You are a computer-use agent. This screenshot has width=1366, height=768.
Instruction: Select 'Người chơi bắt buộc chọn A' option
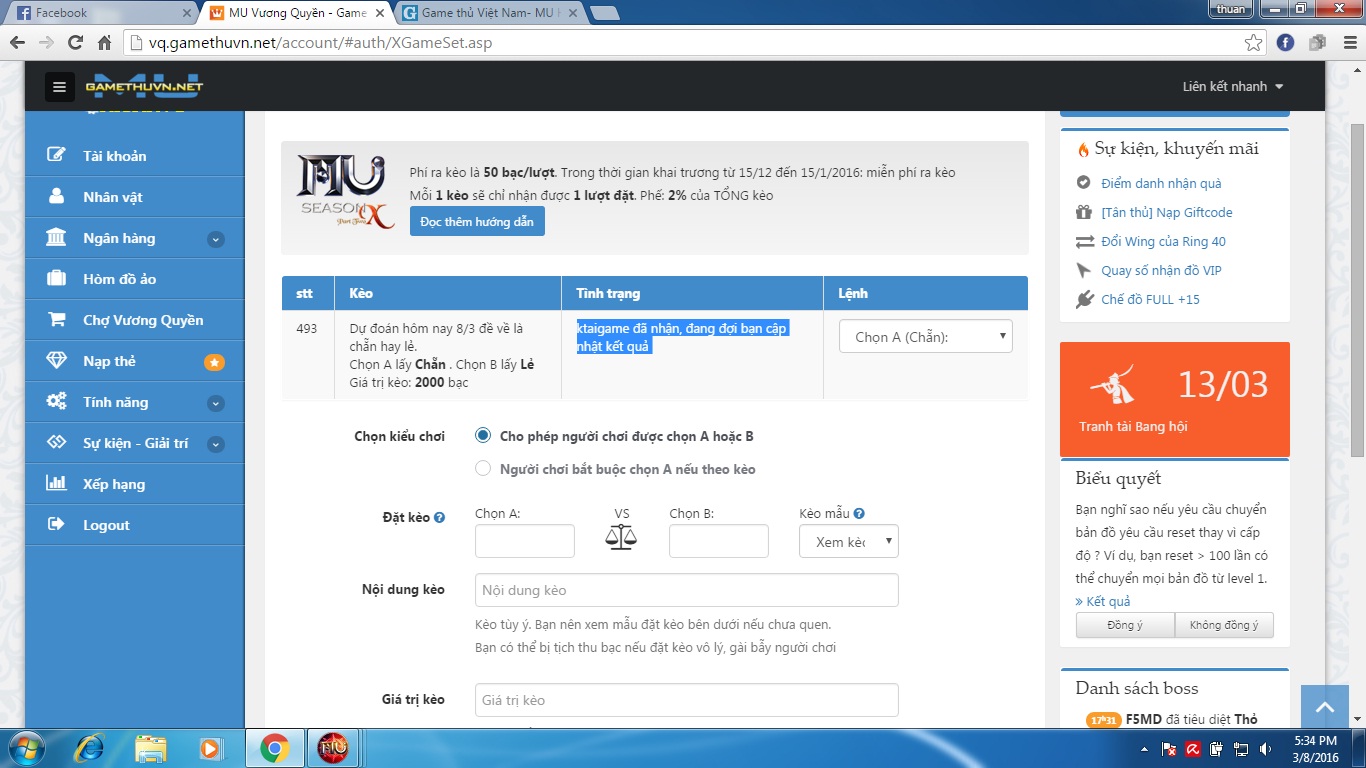pos(483,469)
